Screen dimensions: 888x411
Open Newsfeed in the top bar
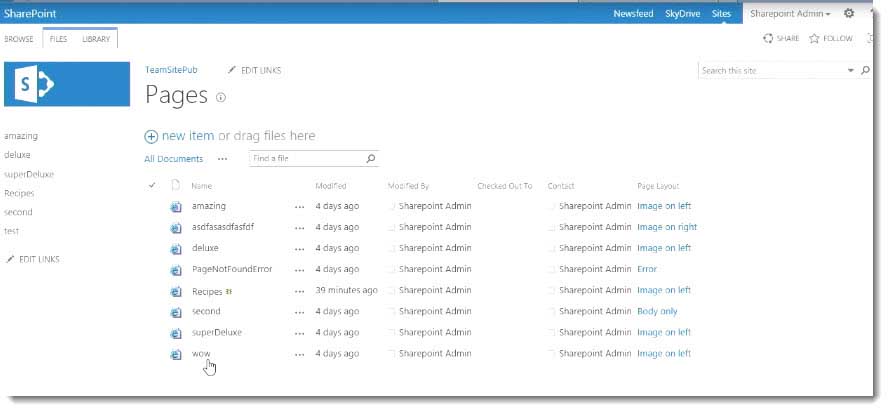[x=633, y=14]
